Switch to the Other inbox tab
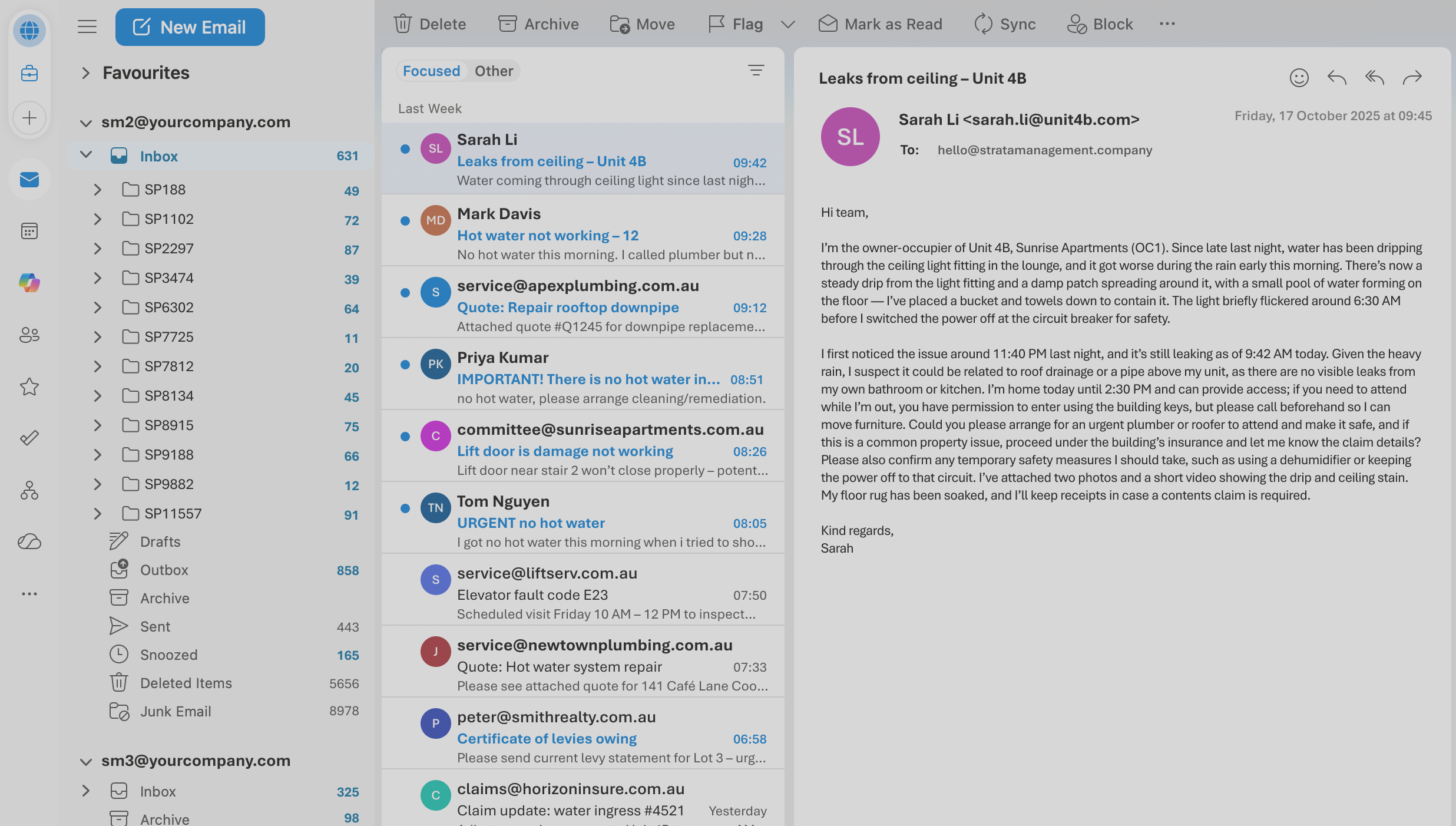The width and height of the screenshot is (1456, 826). click(494, 71)
